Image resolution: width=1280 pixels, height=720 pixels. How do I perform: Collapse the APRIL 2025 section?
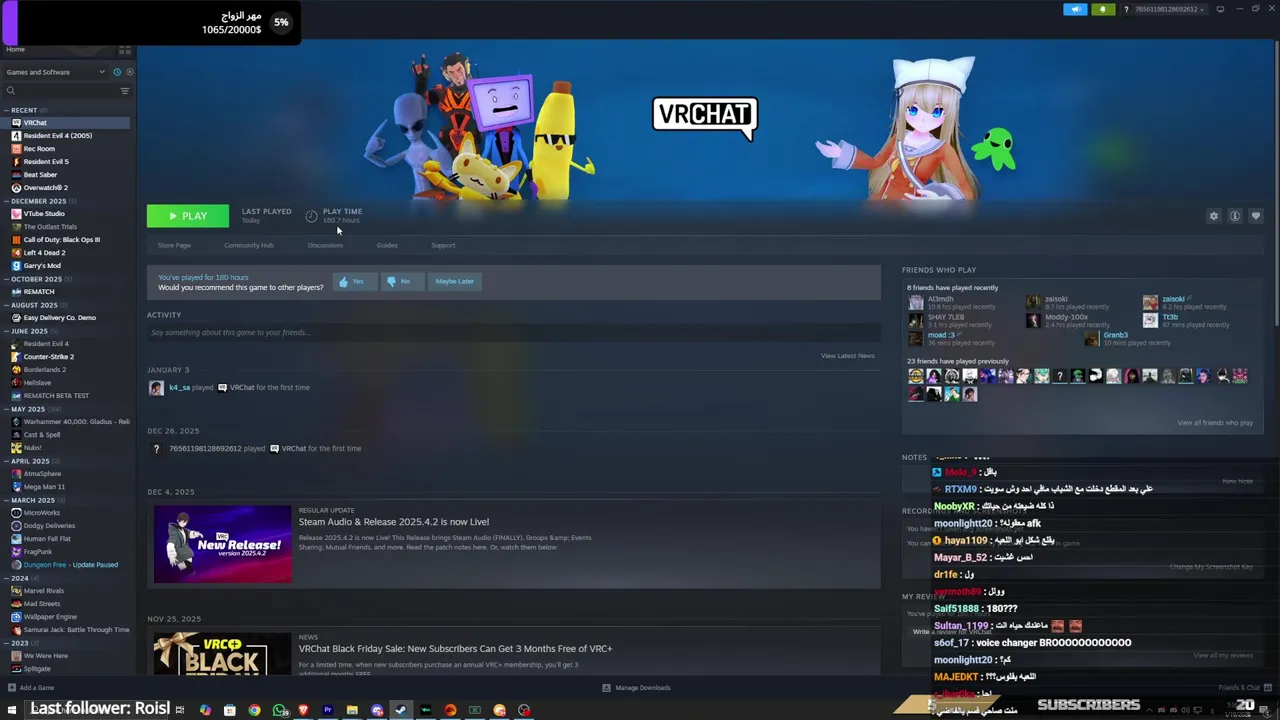(6, 461)
